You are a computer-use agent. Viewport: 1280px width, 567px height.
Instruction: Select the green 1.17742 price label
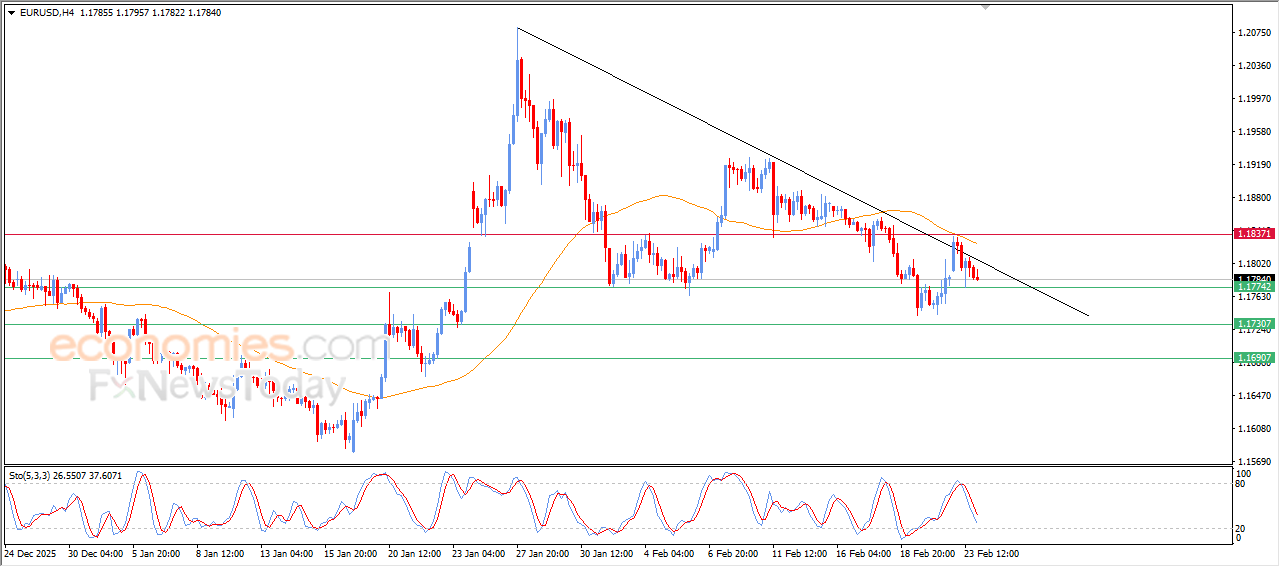(x=1253, y=287)
